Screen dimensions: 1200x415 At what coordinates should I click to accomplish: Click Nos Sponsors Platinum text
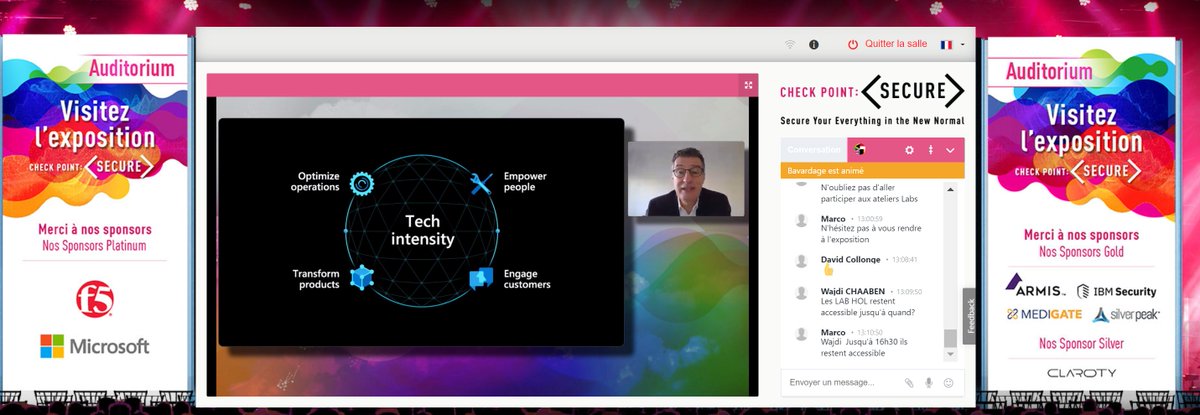[x=94, y=245]
